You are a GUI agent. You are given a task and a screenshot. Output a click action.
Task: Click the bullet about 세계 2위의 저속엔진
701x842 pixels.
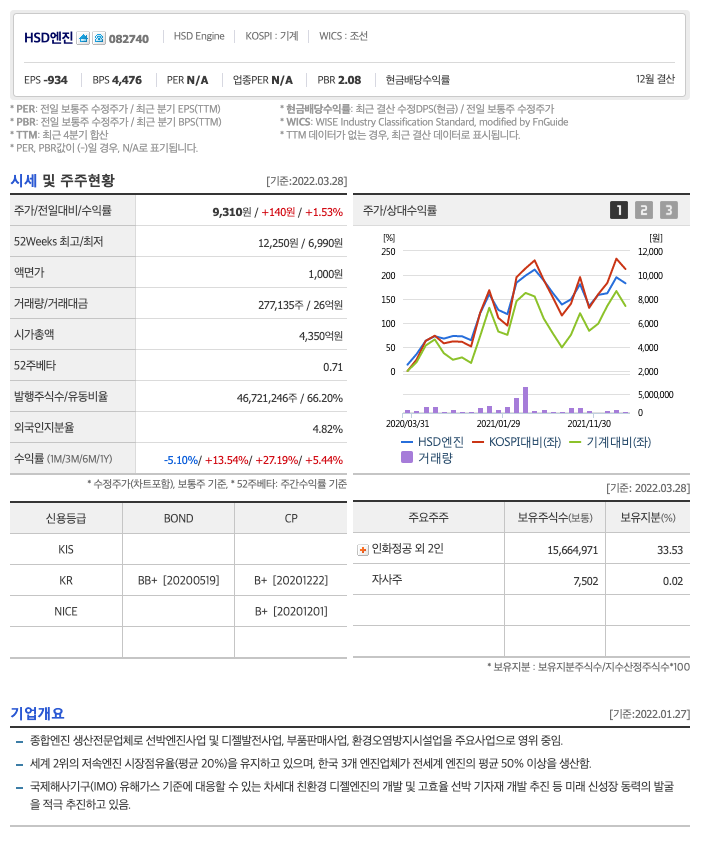pos(310,763)
